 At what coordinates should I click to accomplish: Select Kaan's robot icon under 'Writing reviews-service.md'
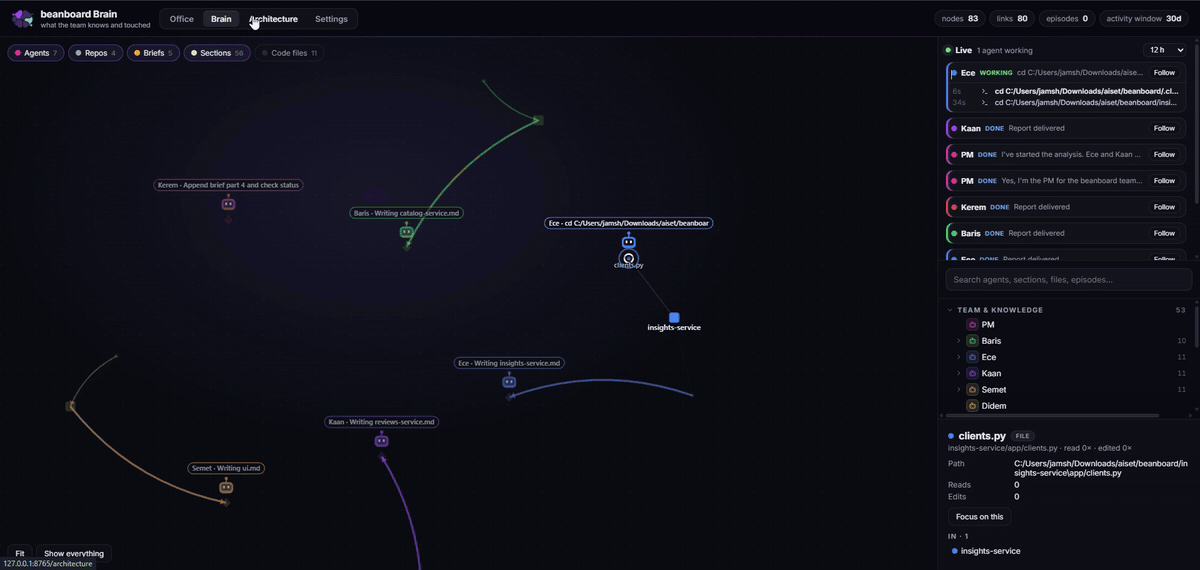(x=381, y=441)
